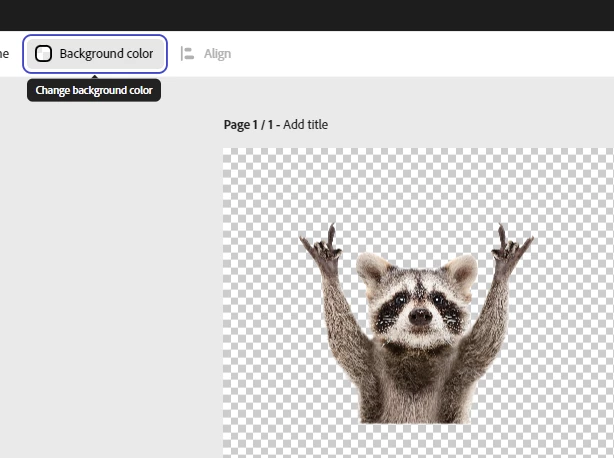Click the Change background color tooltip
The image size is (614, 458).
(x=94, y=90)
